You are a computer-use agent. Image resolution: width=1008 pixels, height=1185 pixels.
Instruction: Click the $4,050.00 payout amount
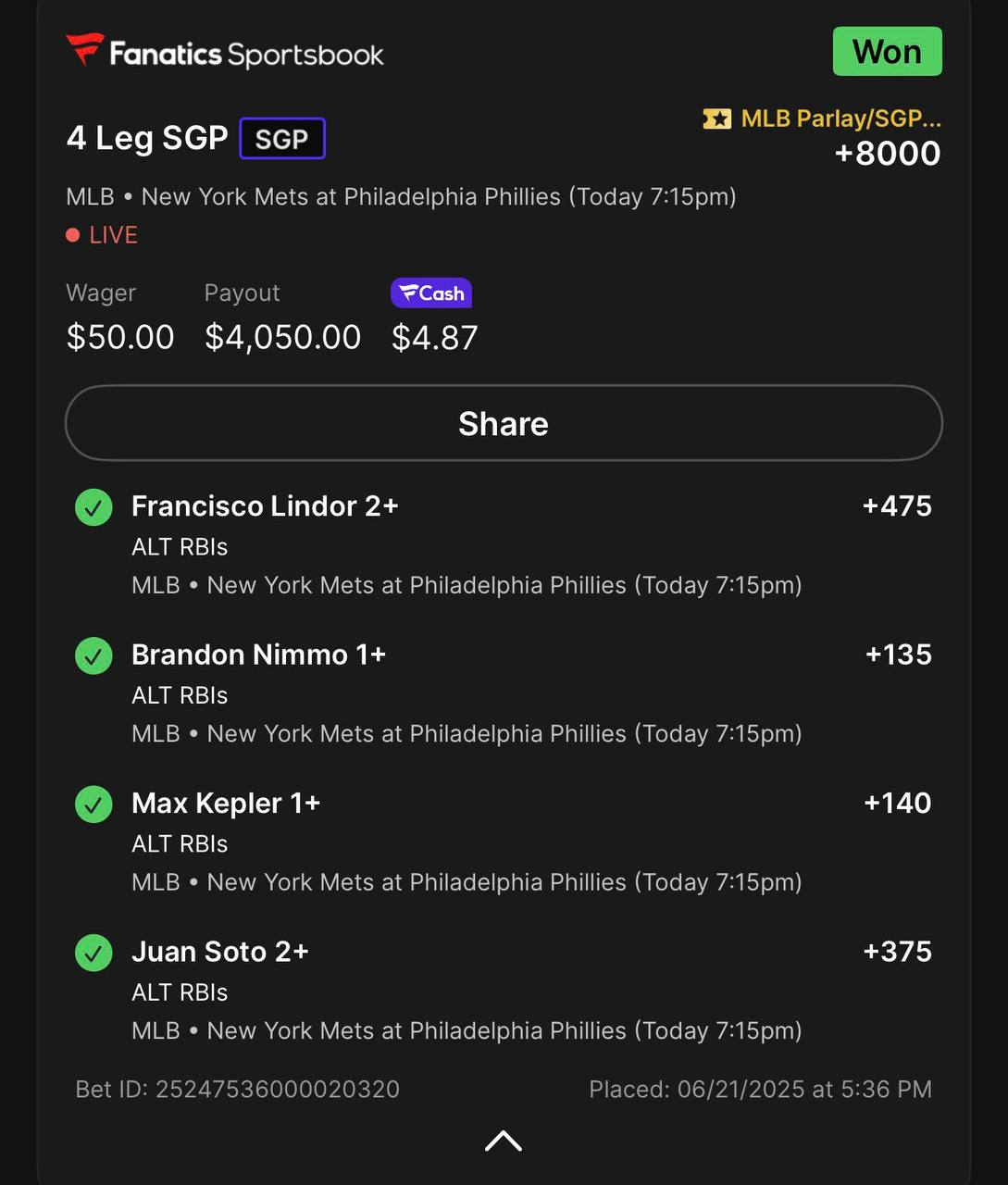[283, 338]
